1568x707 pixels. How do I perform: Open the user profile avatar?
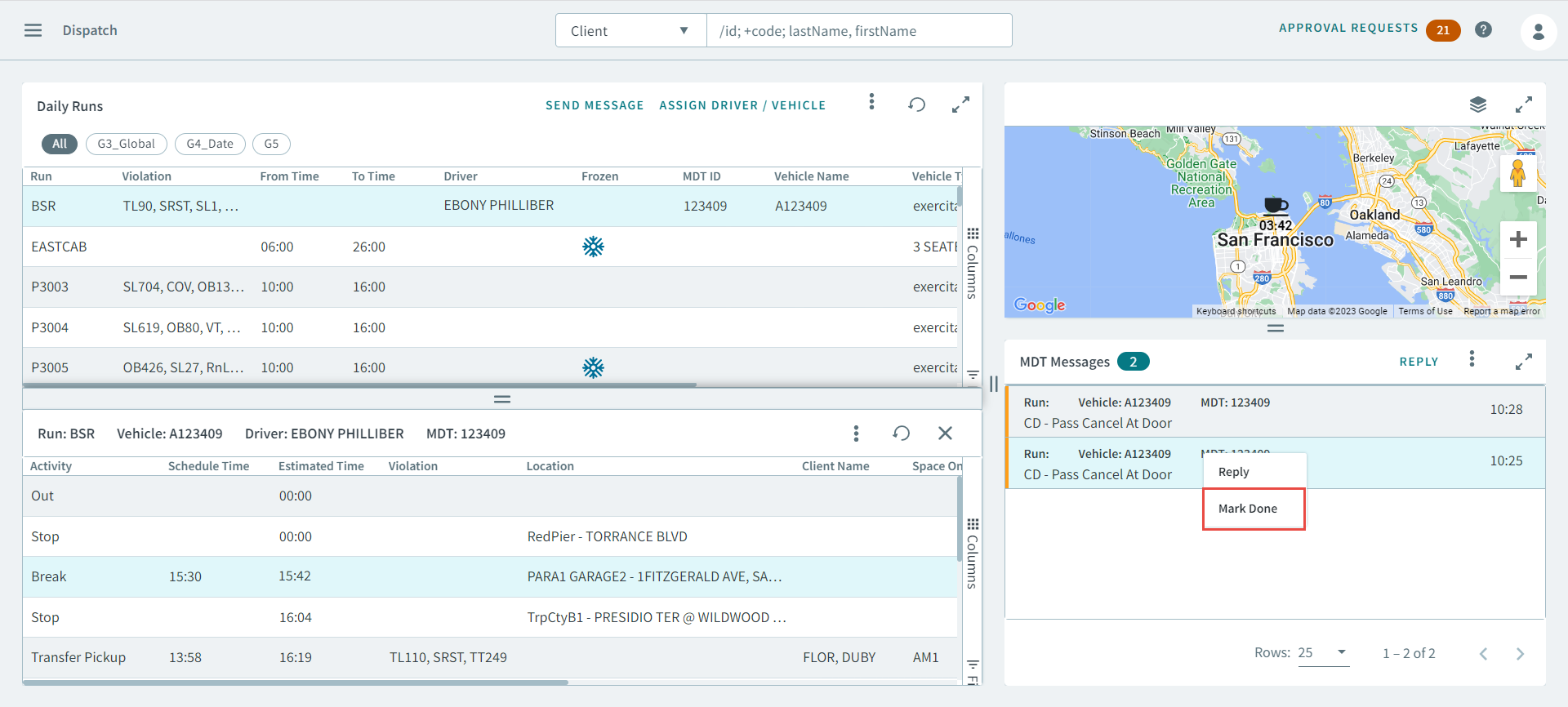pyautogui.click(x=1538, y=32)
